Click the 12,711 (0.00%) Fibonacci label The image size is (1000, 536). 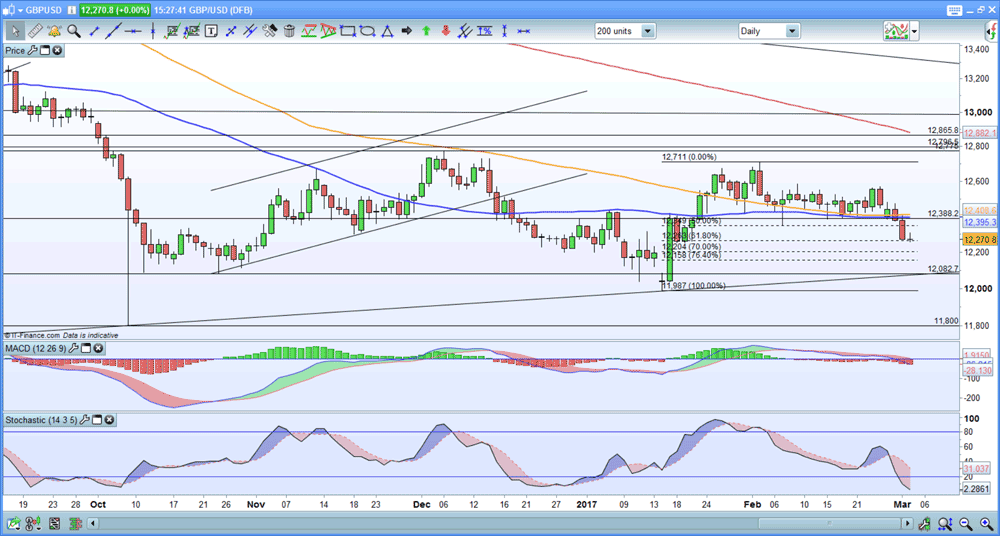pos(689,157)
